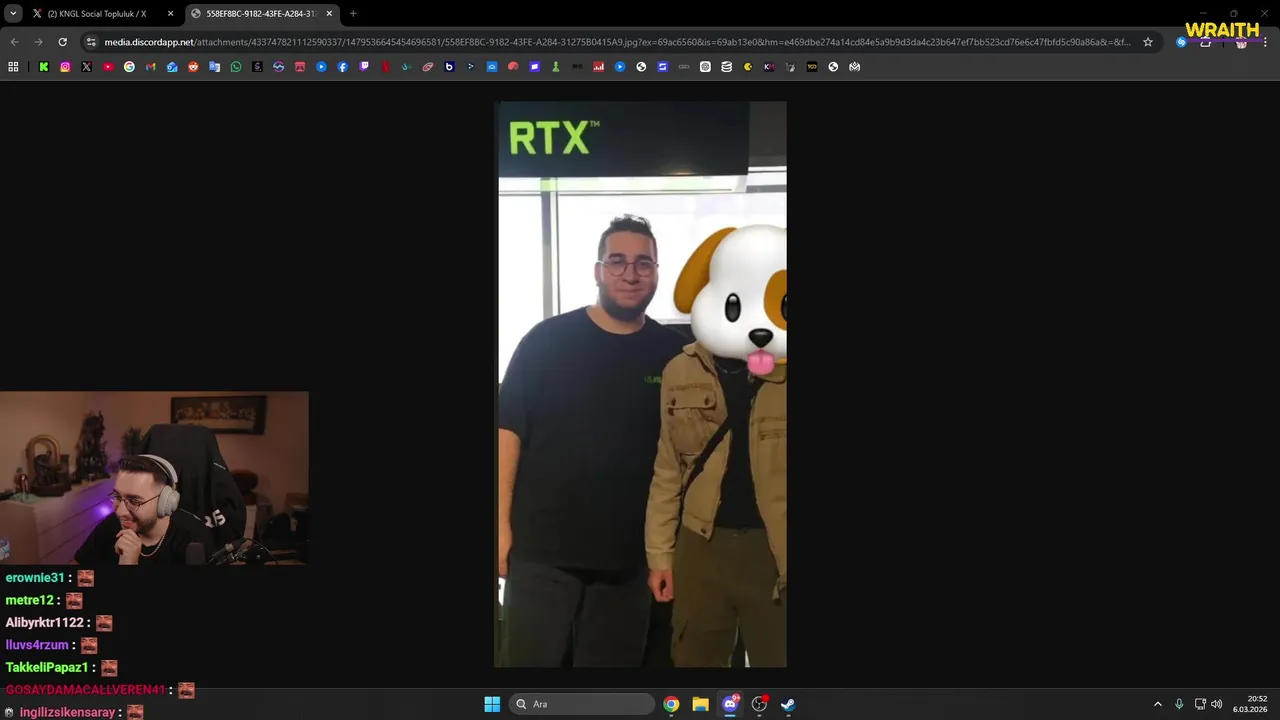
Task: Click chat username Alibyrktr1122
Action: (x=45, y=623)
